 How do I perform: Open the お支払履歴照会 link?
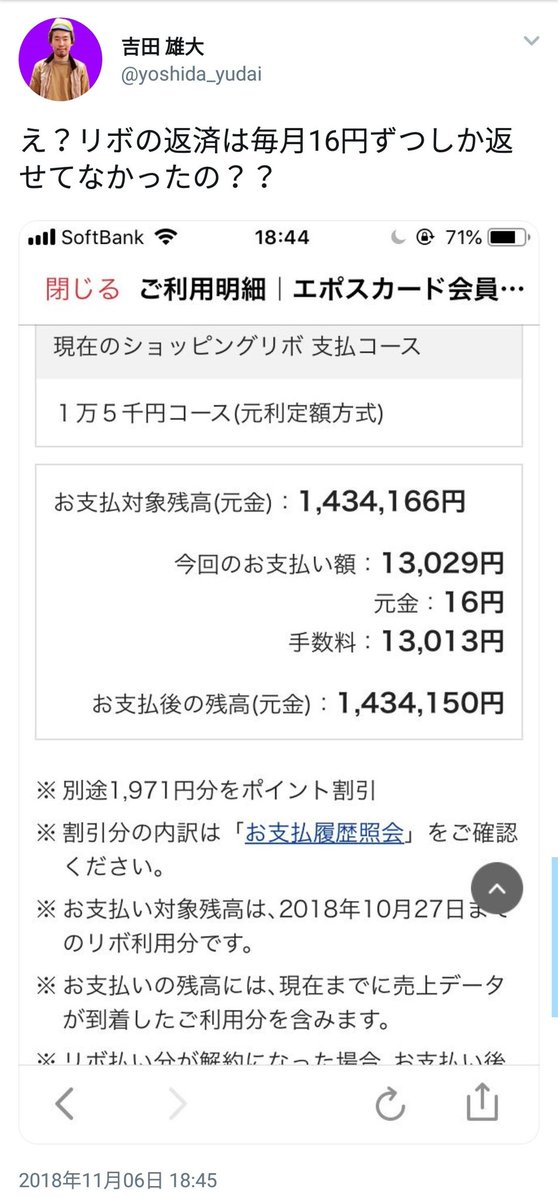(324, 833)
